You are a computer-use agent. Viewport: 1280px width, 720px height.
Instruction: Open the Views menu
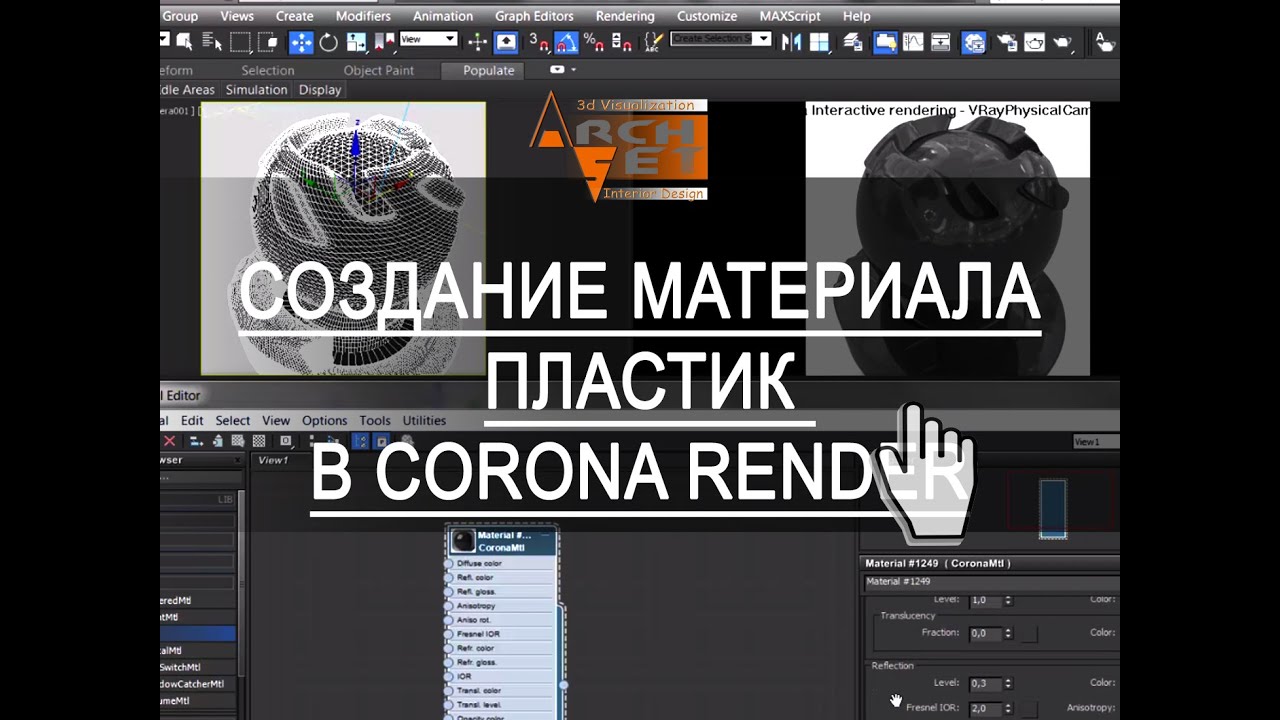[x=237, y=16]
